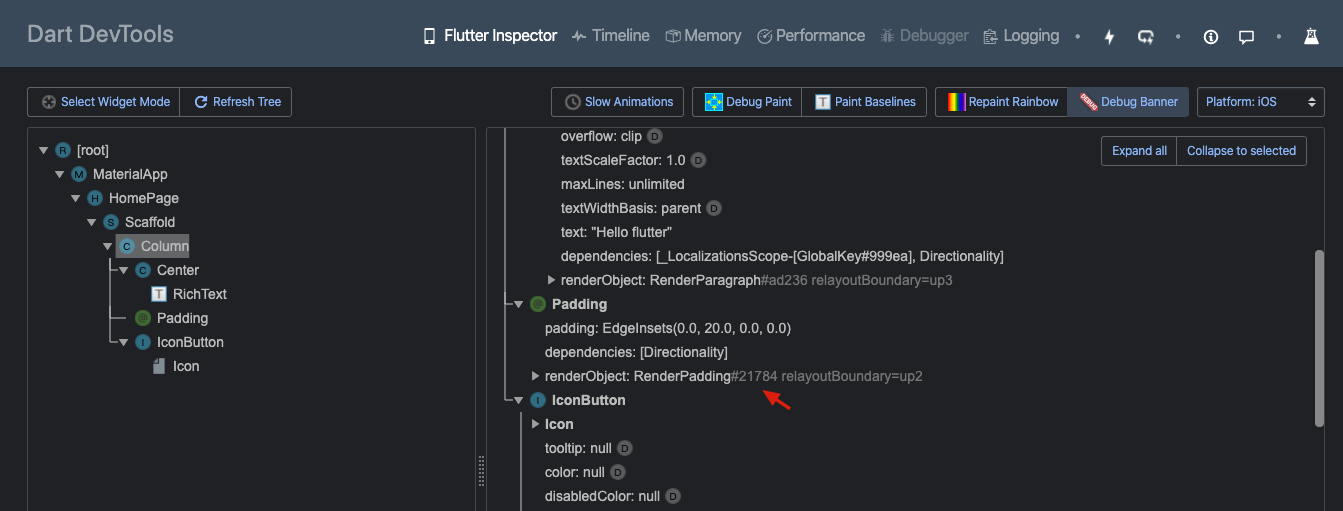Open the feedback speech bubble icon

tap(1246, 37)
